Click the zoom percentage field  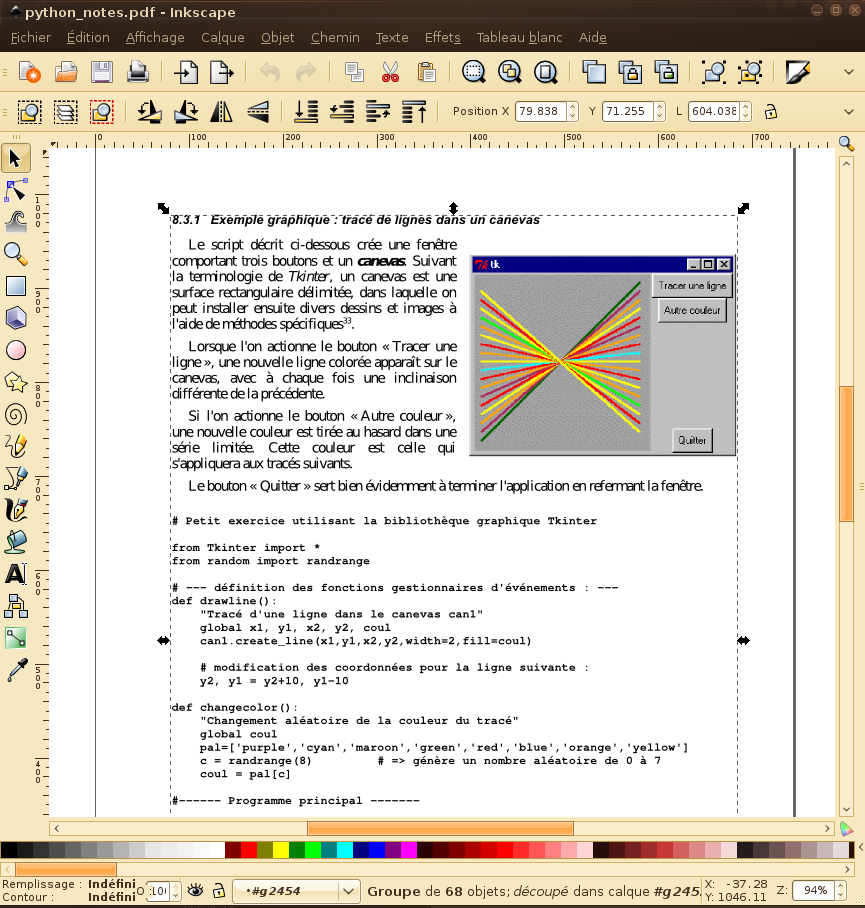pyautogui.click(x=815, y=891)
